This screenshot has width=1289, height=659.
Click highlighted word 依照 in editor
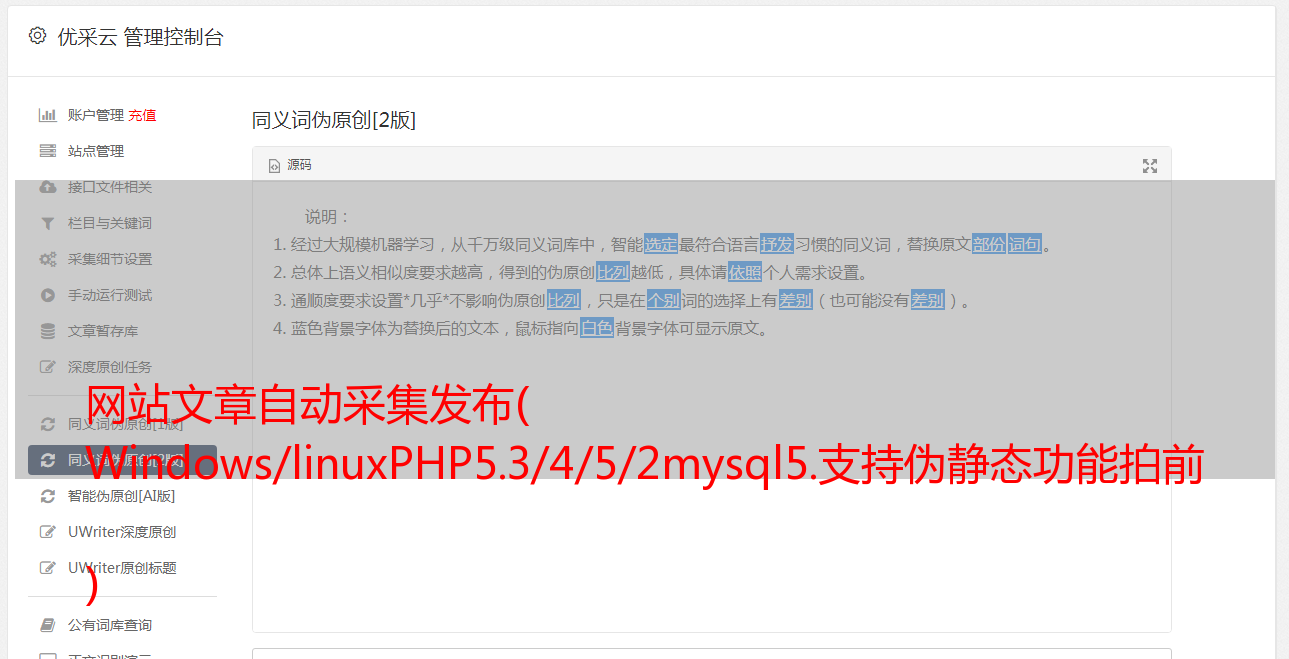tap(745, 272)
